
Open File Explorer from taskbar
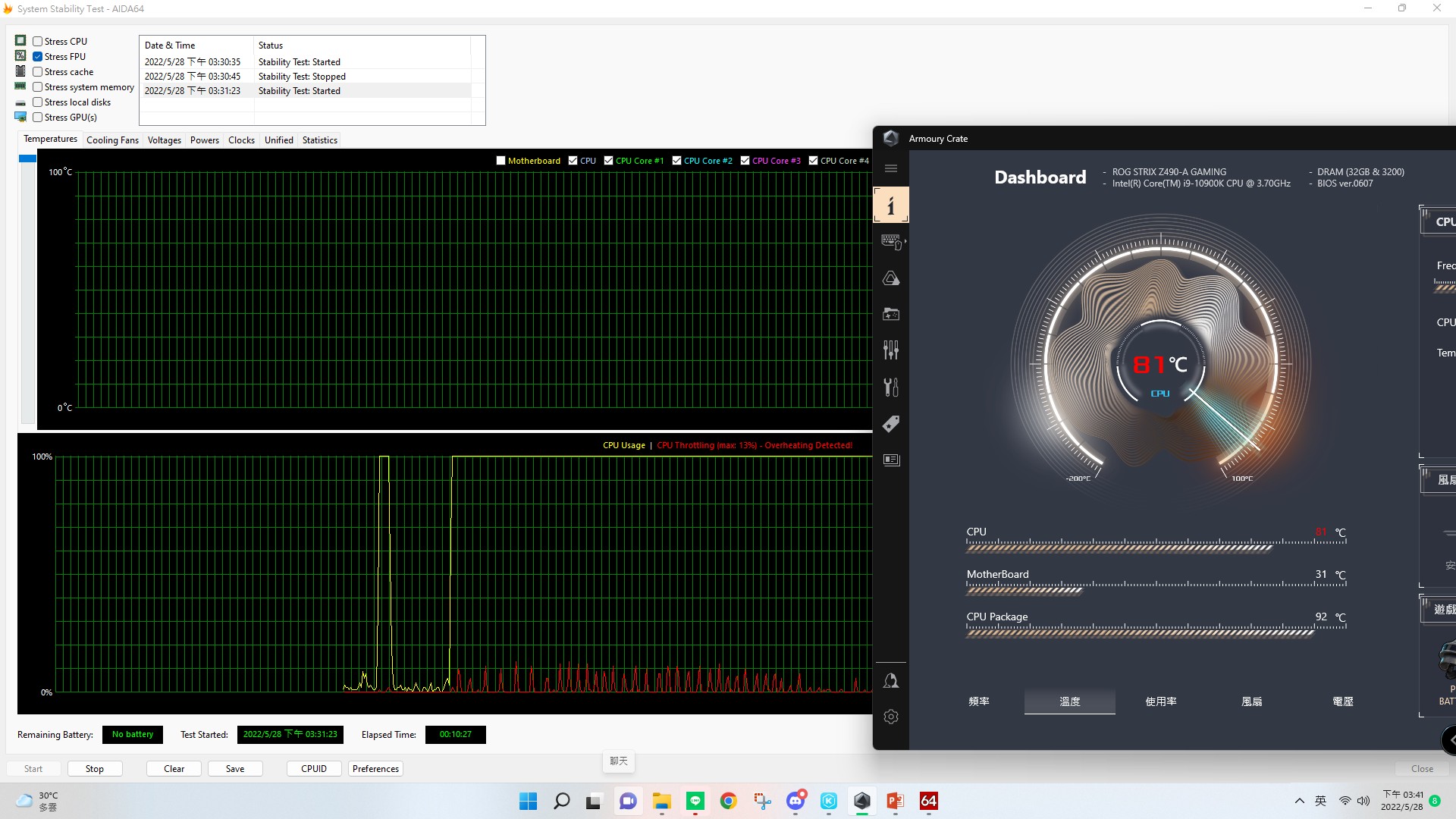tap(661, 801)
